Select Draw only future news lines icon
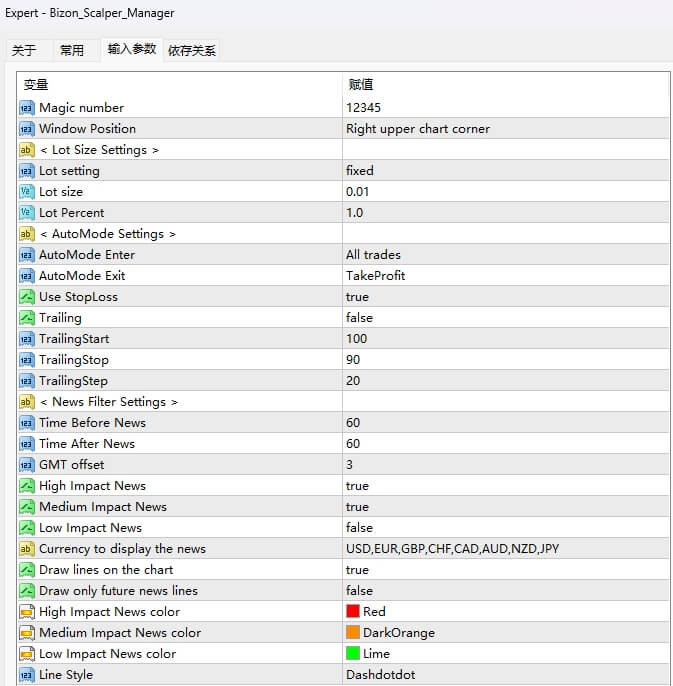This screenshot has width=673, height=686. (27, 591)
